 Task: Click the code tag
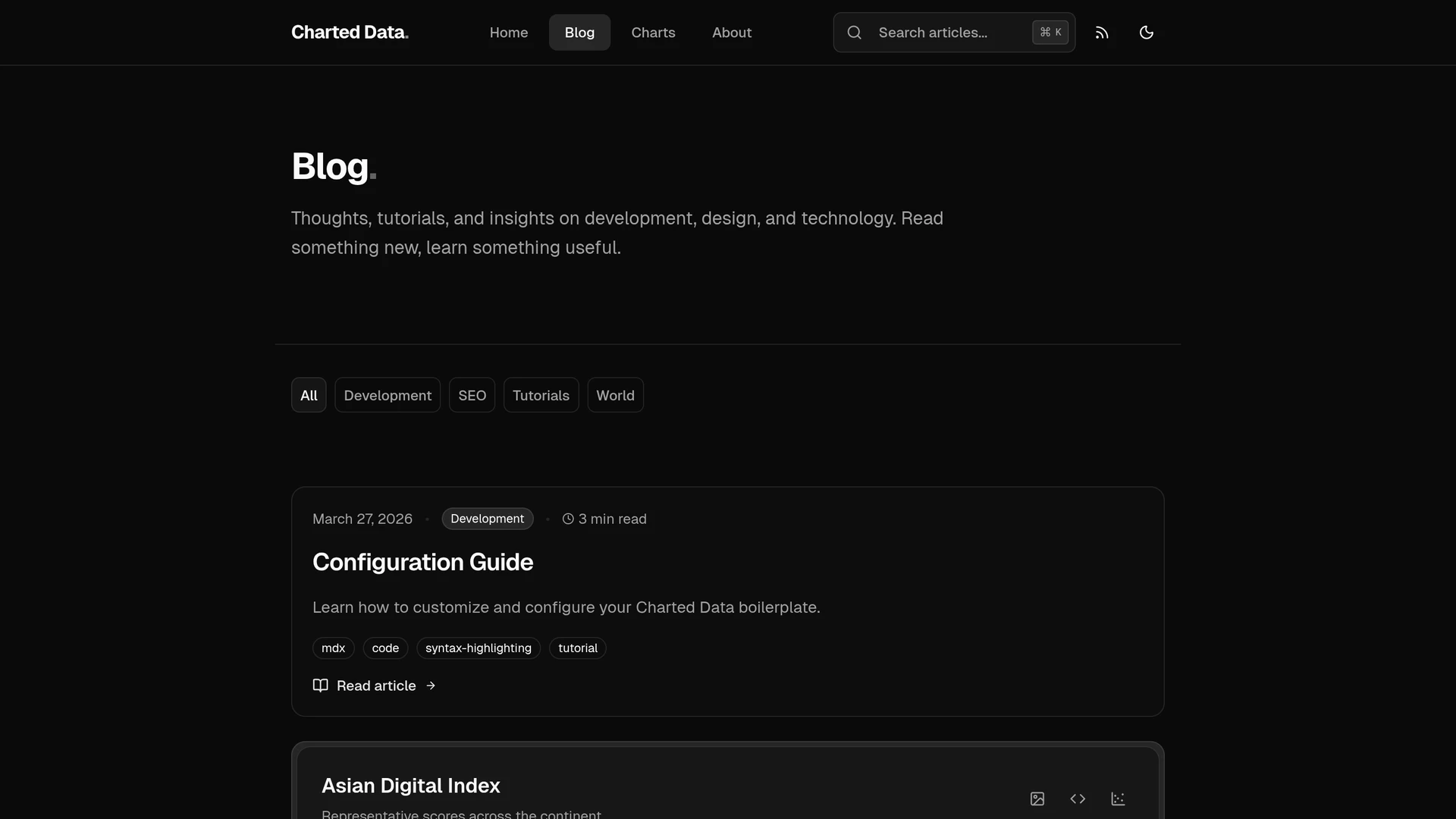pos(385,648)
